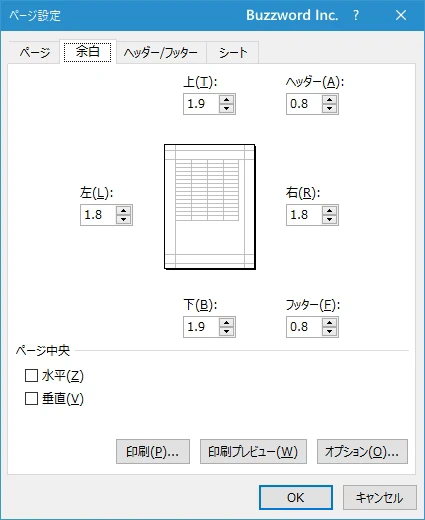The height and width of the screenshot is (520, 425).
Task: Click the 右(R) margin input field
Action: tap(304, 215)
